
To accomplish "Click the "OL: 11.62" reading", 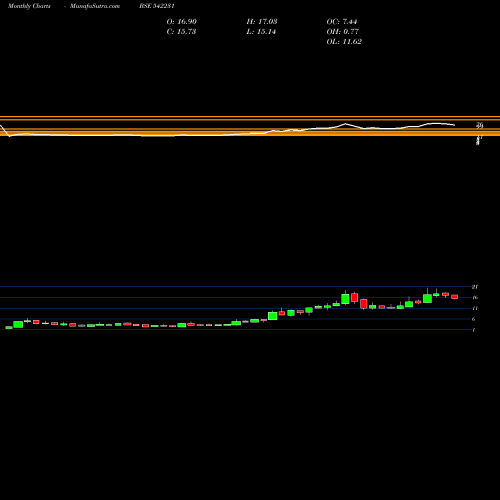I will click(344, 42).
